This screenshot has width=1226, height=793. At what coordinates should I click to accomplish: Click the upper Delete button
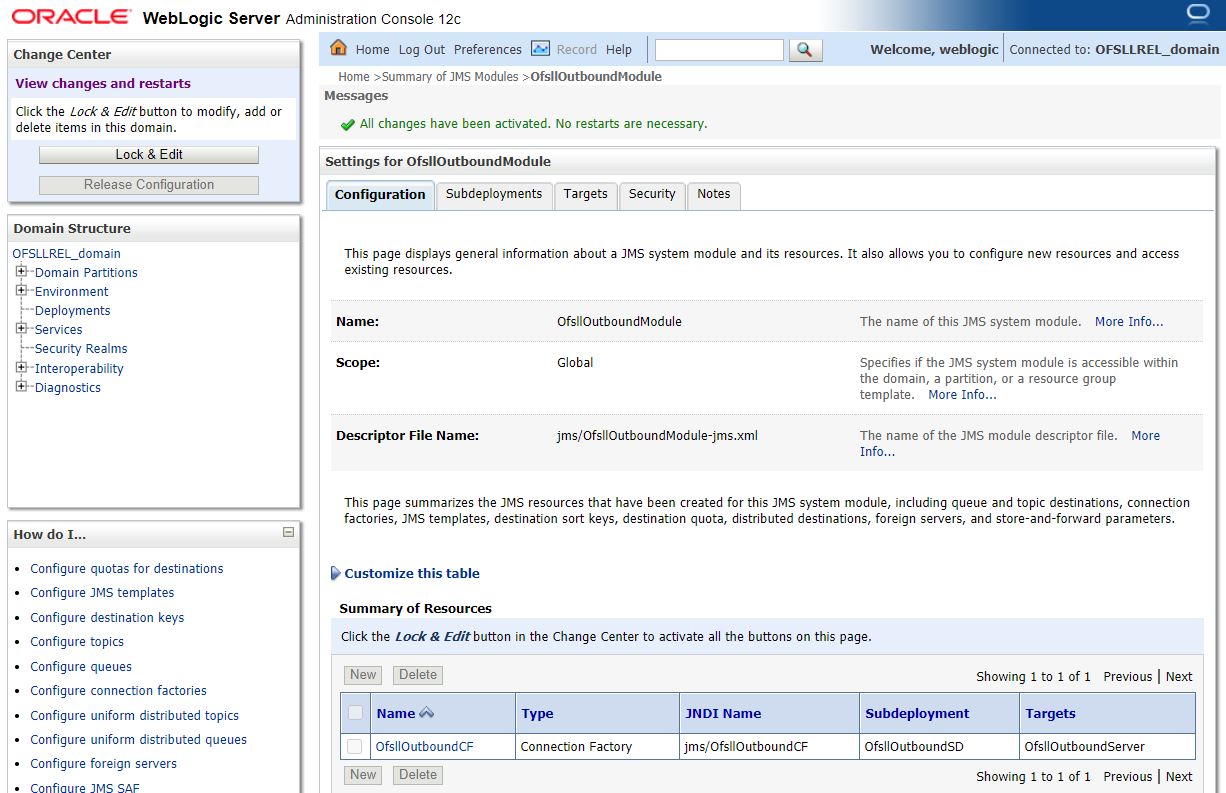click(418, 675)
